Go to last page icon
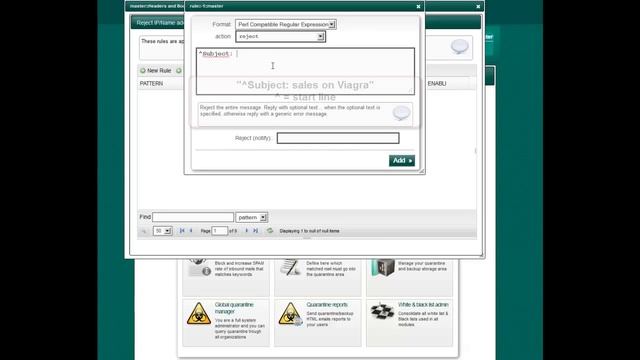 (256, 231)
